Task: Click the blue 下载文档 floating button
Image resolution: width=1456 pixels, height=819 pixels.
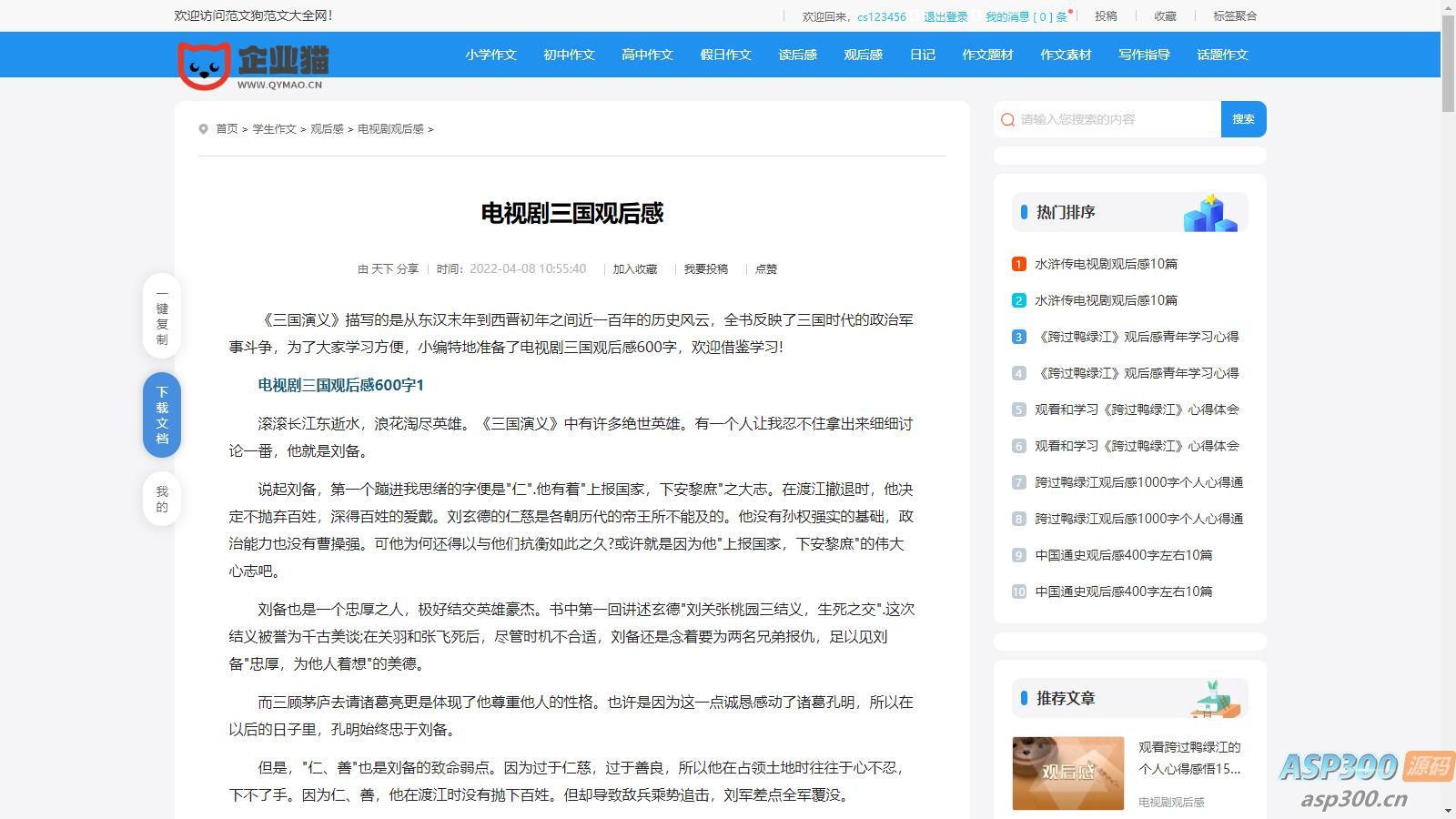Action: [161, 416]
